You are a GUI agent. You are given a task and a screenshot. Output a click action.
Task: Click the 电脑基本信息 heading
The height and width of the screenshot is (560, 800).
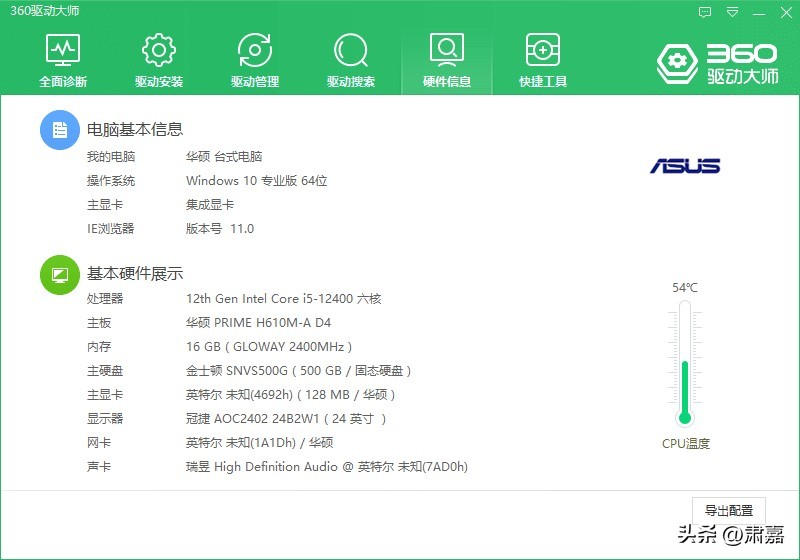click(x=135, y=130)
